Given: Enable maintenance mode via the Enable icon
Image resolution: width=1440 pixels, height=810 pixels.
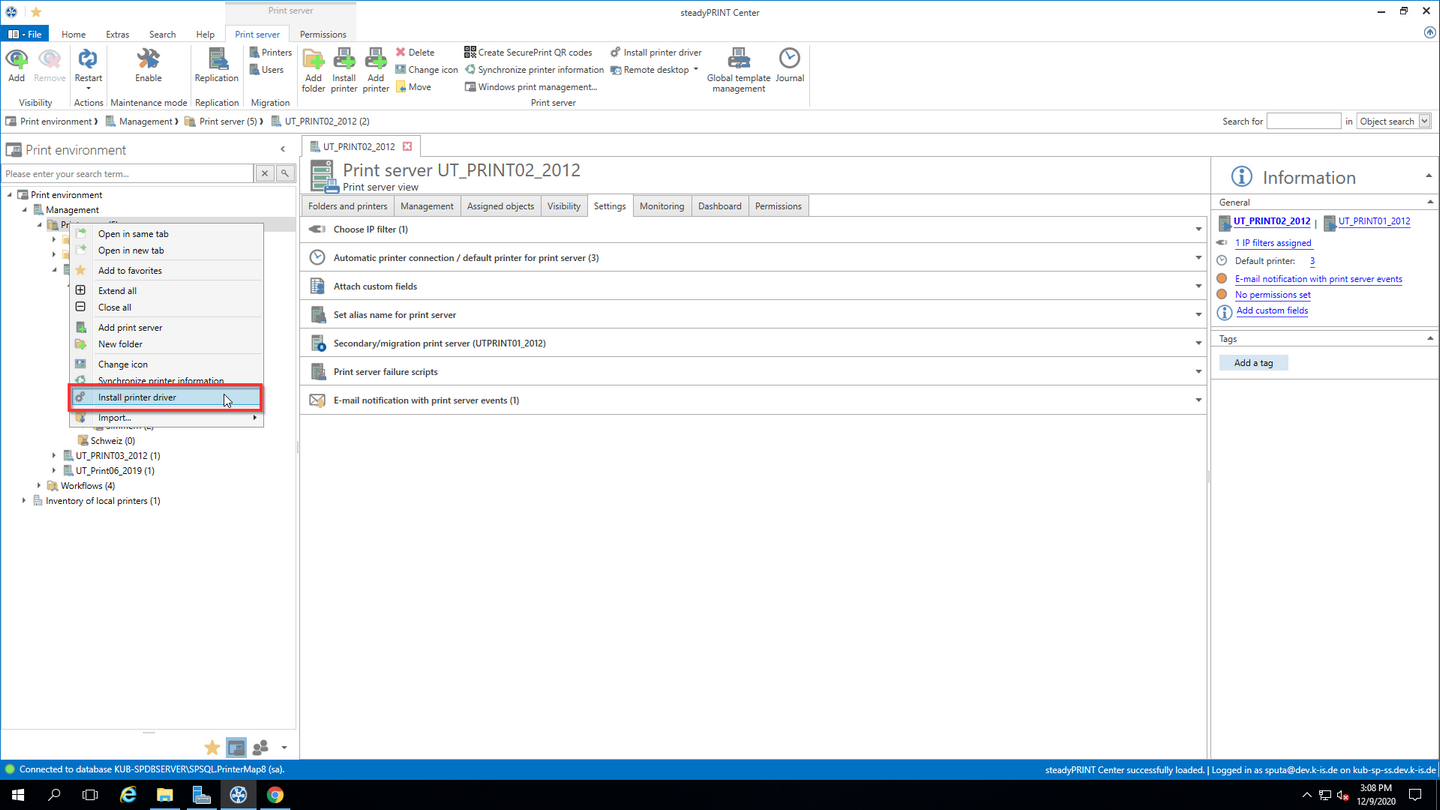Looking at the screenshot, I should tap(148, 65).
